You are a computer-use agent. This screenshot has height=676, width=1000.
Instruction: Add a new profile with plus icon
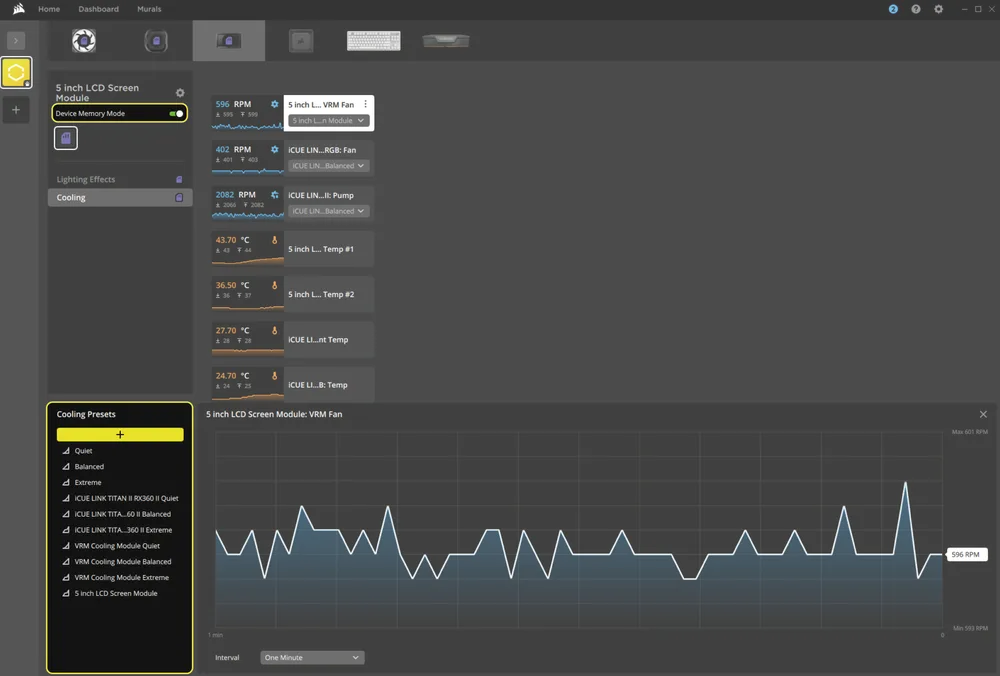tap(16, 110)
